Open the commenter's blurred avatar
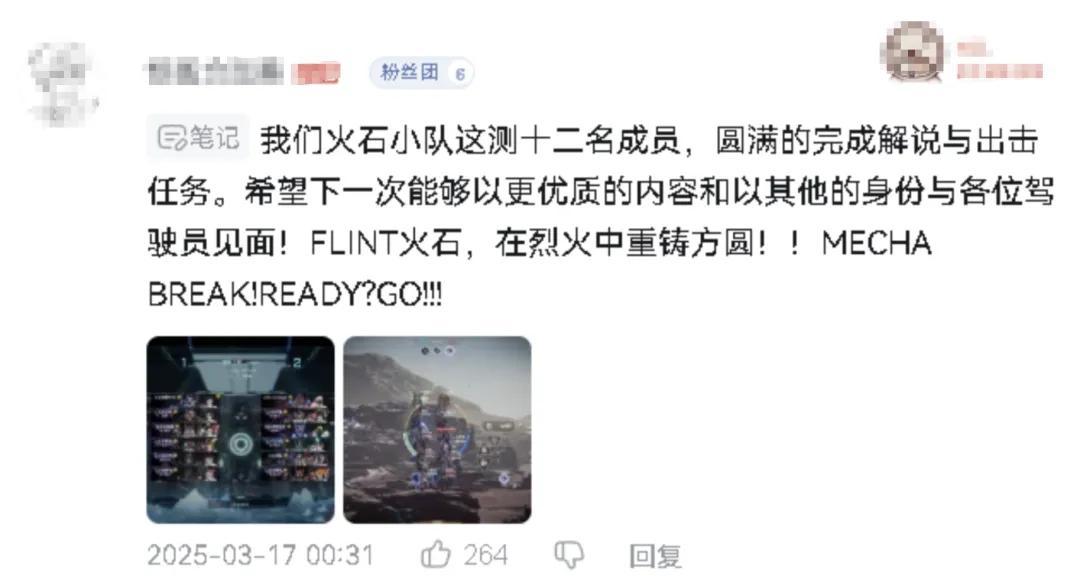Screen dimensions: 1080x583 click(62, 83)
